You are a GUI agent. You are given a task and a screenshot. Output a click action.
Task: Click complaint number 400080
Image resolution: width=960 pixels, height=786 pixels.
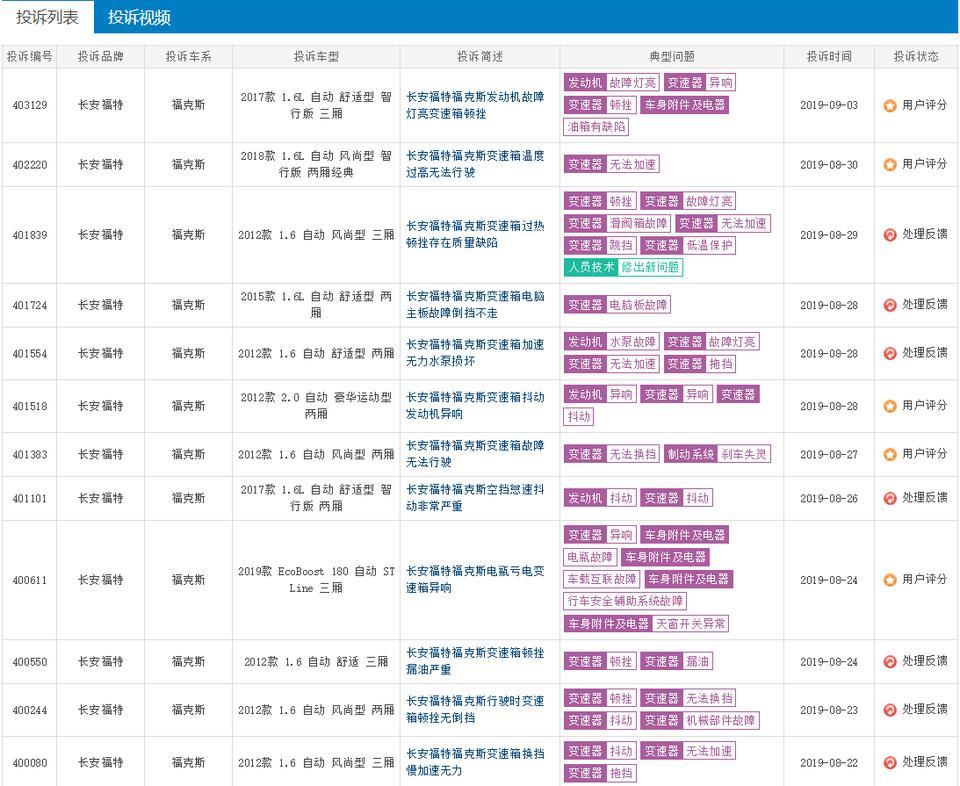click(29, 763)
